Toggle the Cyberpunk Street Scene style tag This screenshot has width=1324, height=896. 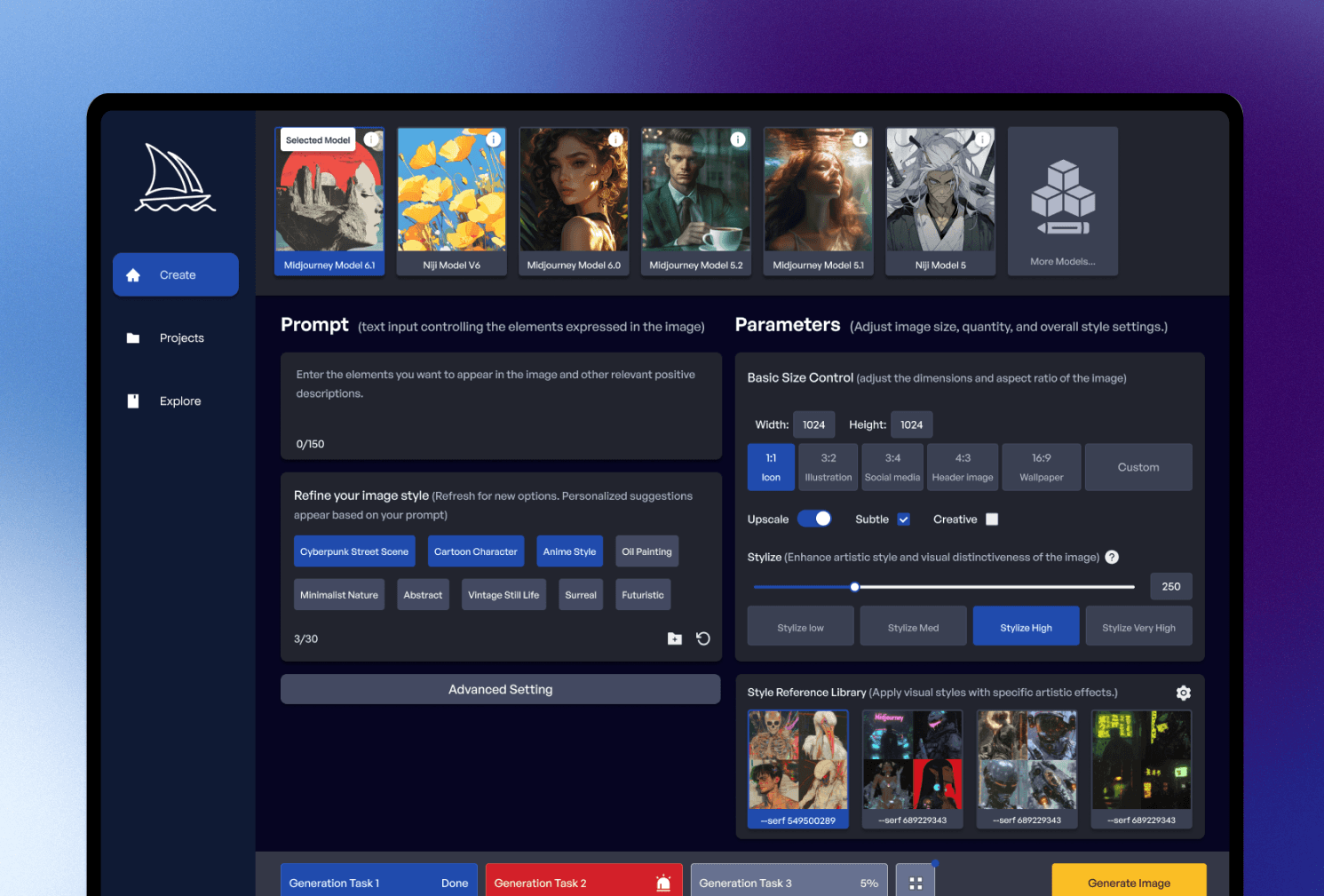[x=354, y=551]
